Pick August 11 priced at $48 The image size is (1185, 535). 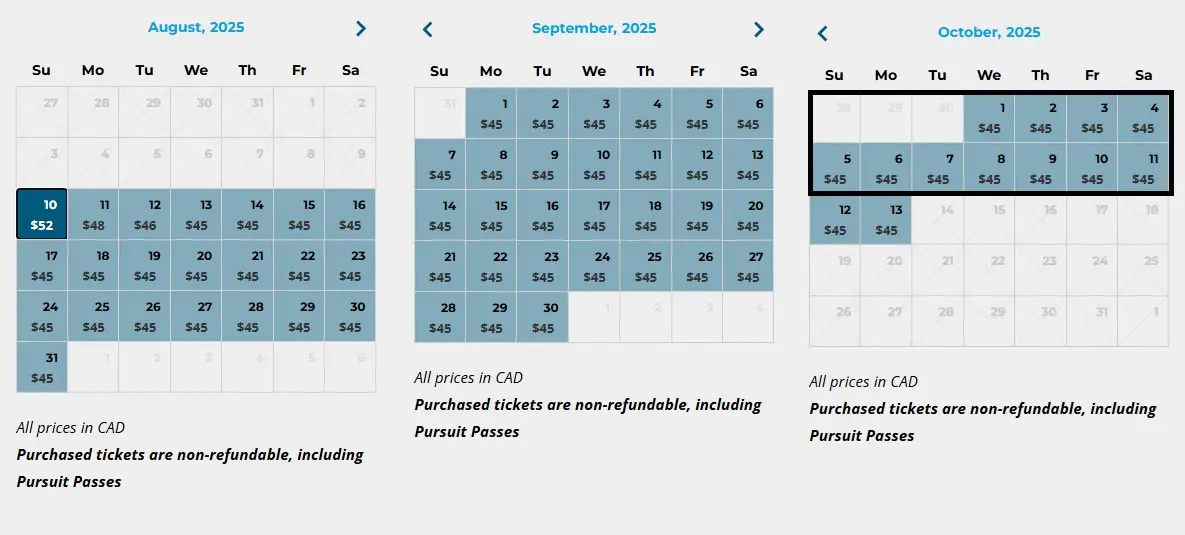tap(93, 214)
